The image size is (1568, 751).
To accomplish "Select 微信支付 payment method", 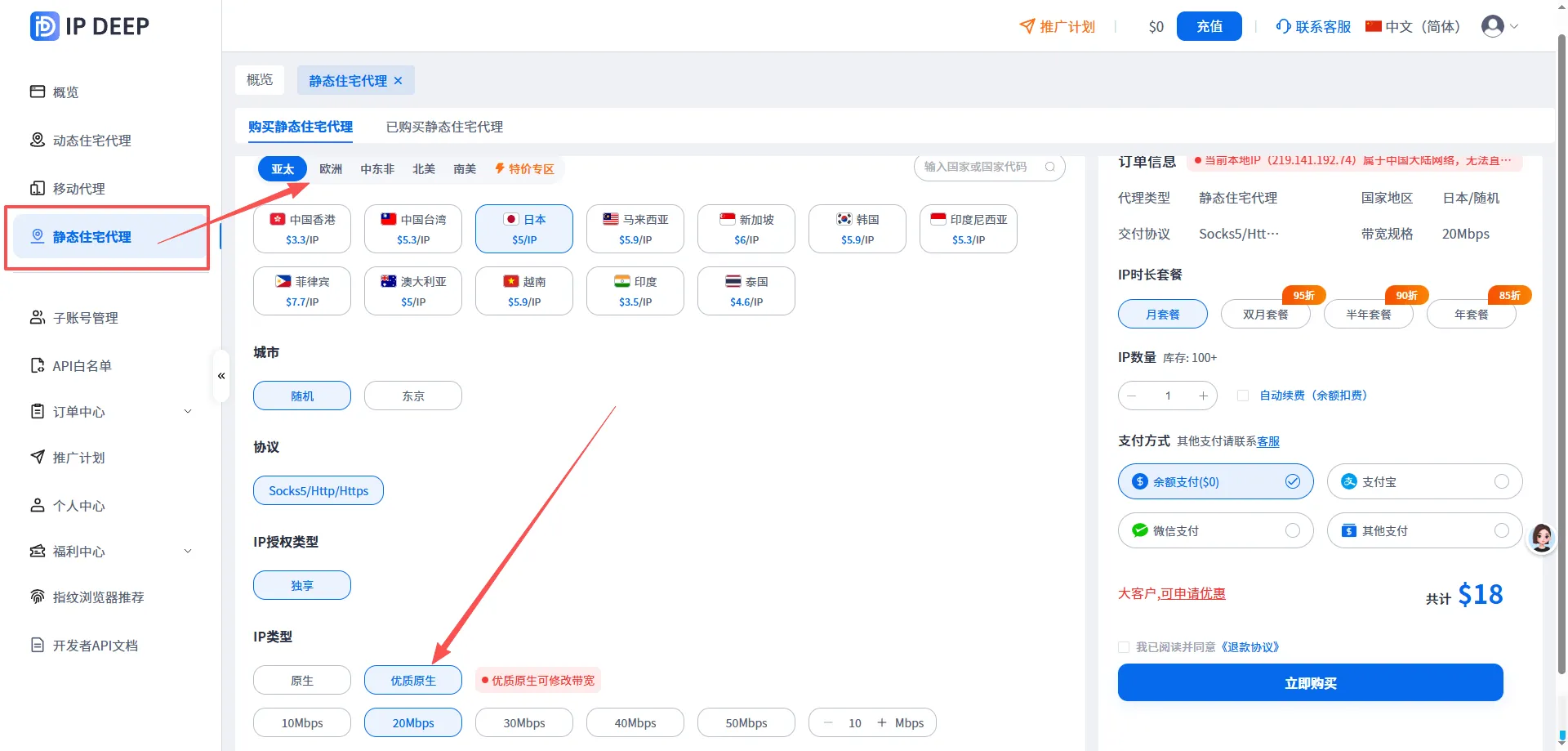I will [x=1216, y=530].
